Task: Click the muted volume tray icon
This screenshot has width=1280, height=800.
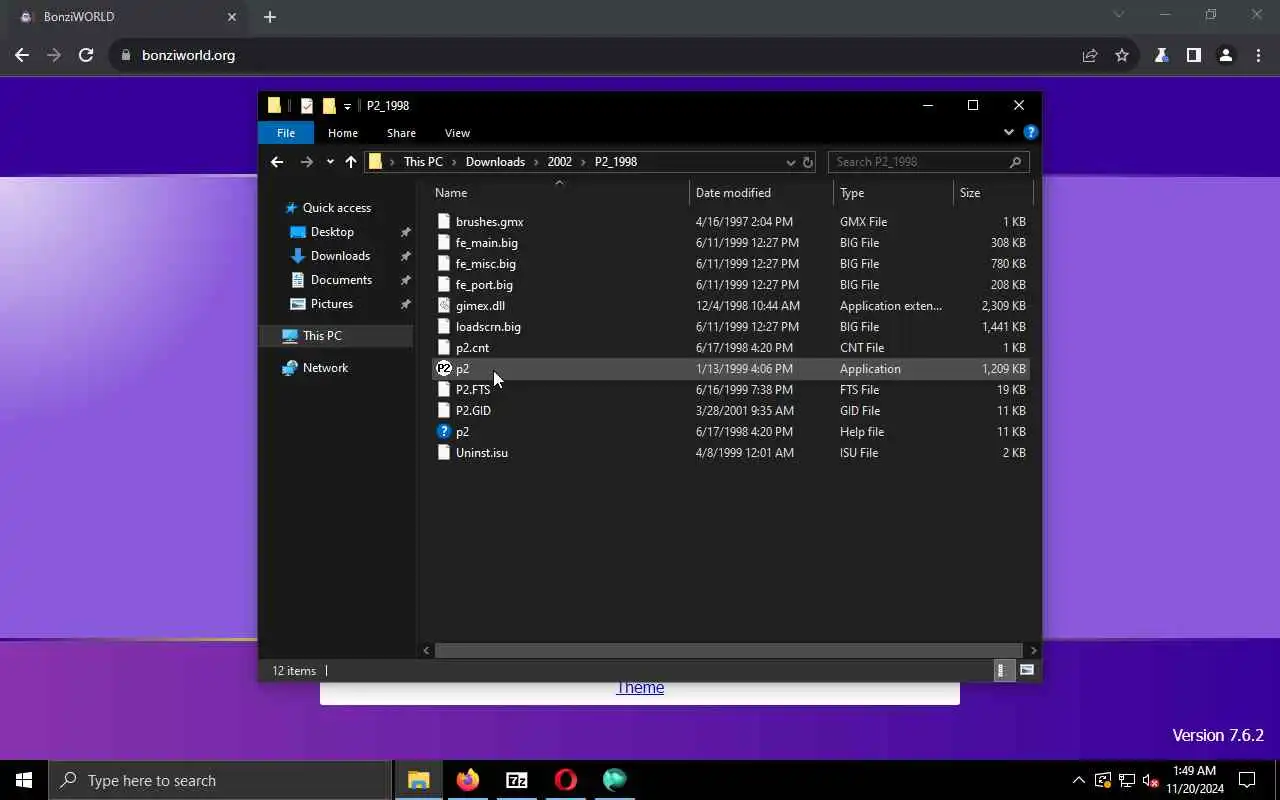Action: pyautogui.click(x=1150, y=780)
